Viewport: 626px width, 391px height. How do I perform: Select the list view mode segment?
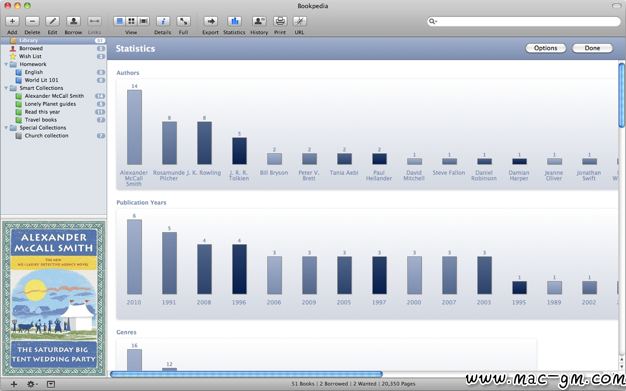coord(119,21)
